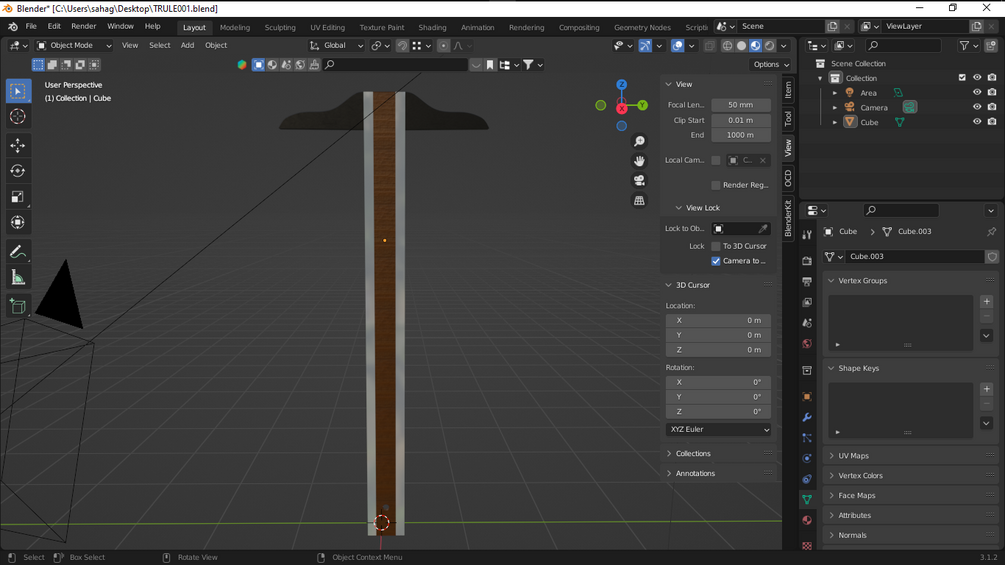Add a new vertex group
Viewport: 1005px width, 565px height.
[x=986, y=302]
